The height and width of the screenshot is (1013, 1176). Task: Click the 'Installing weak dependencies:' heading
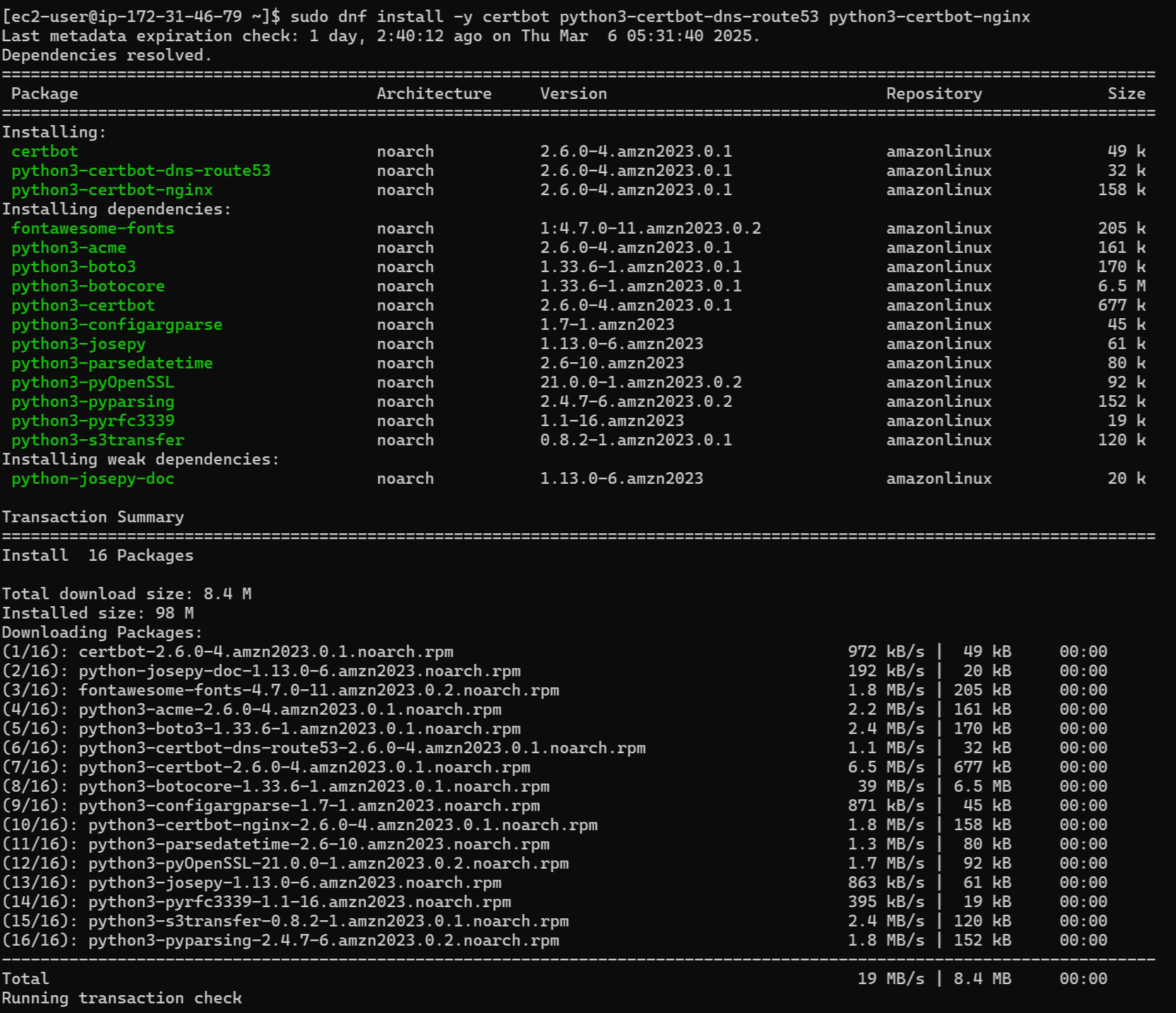point(141,459)
